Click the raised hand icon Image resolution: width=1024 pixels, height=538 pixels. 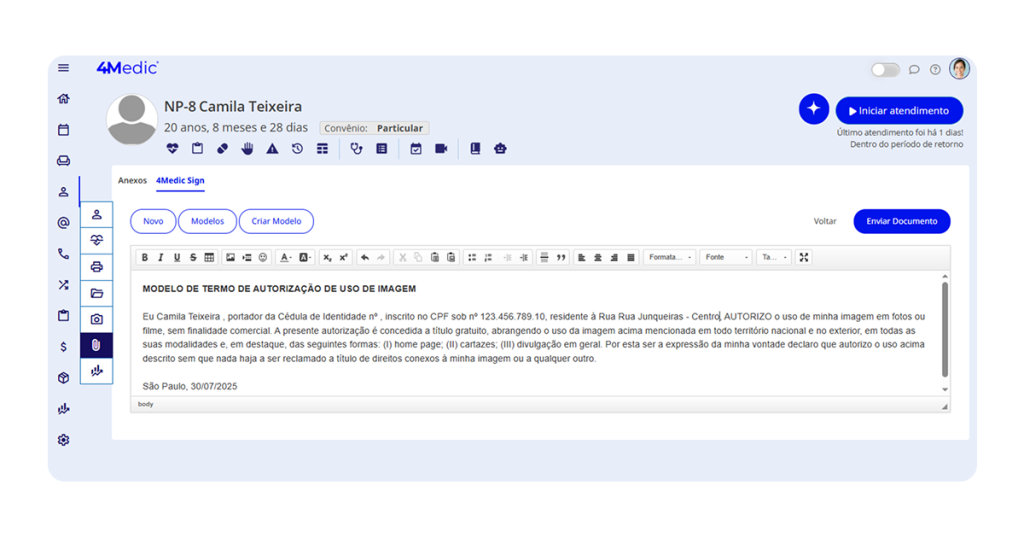coord(248,149)
